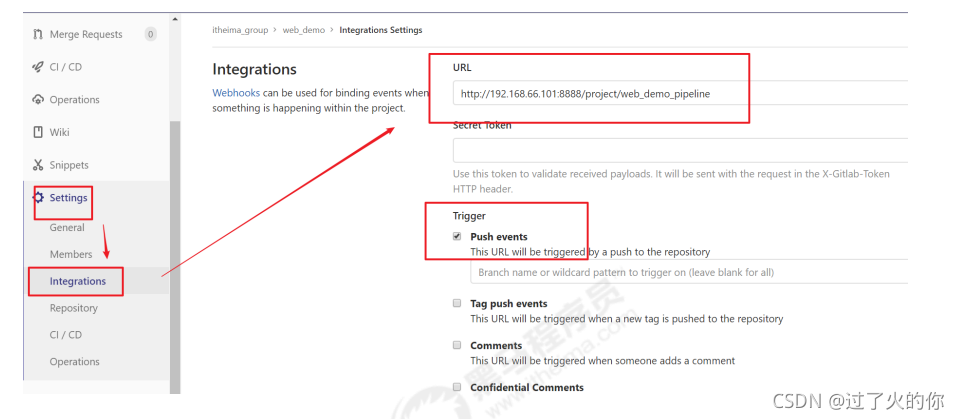Image resolution: width=959 pixels, height=419 pixels.
Task: Click the Push events label
Action: click(x=498, y=237)
